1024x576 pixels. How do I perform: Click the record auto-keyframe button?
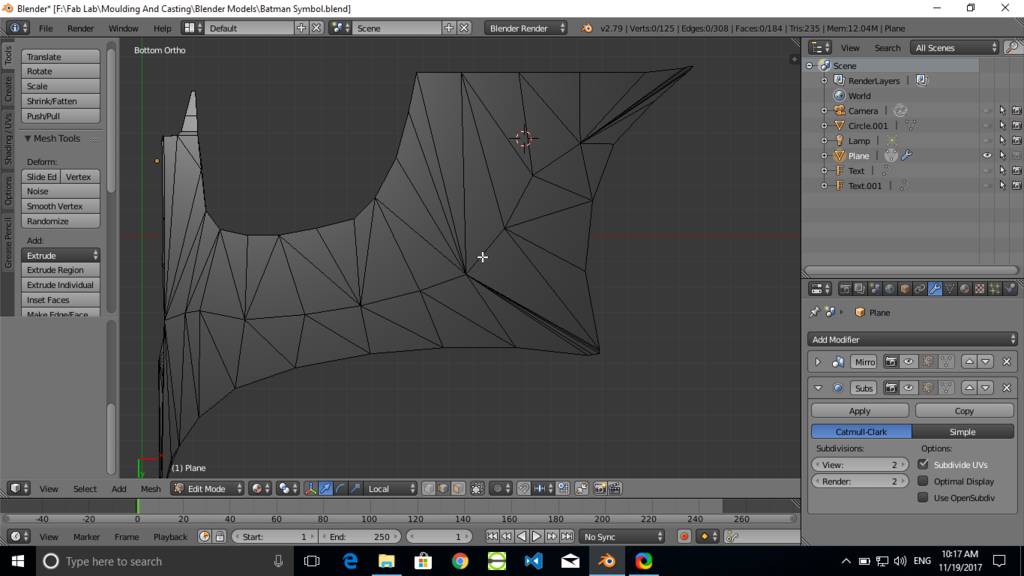[x=684, y=537]
